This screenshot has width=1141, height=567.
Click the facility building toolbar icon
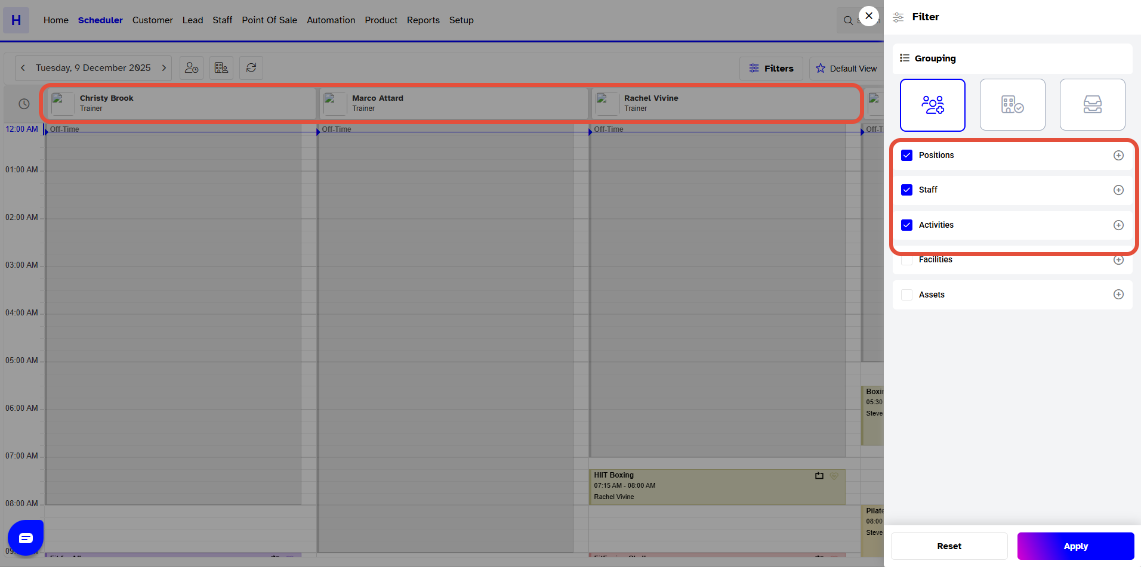tap(221, 68)
